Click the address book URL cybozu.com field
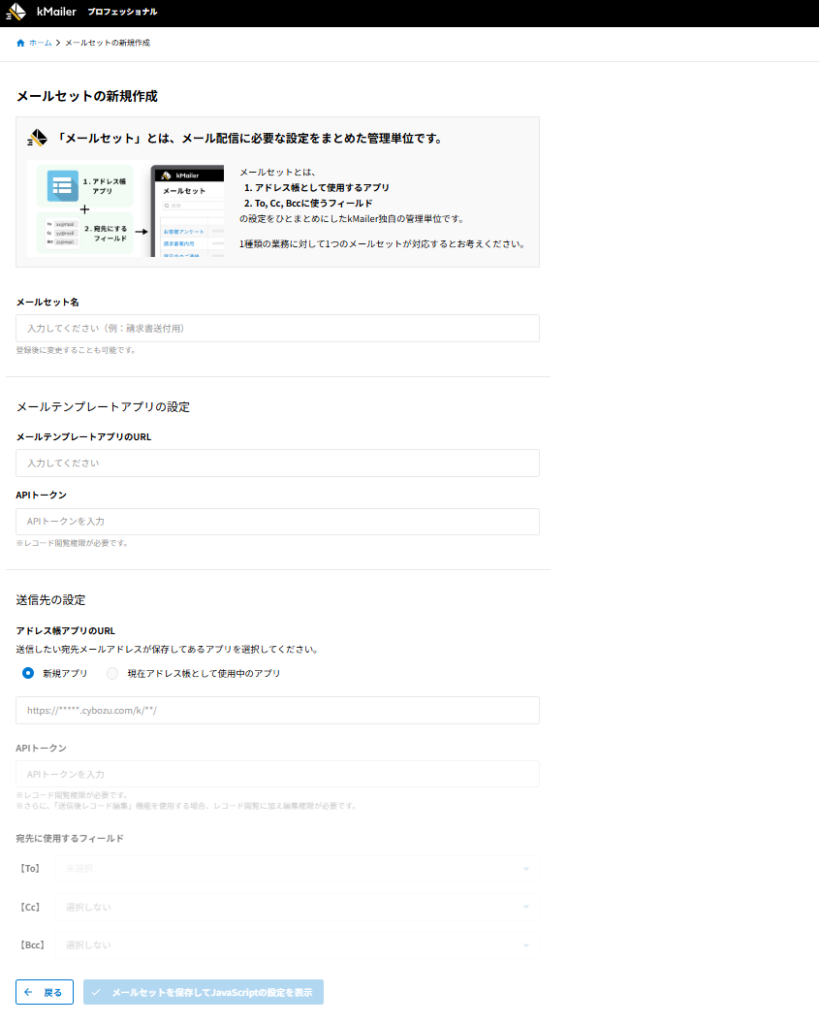Viewport: 819px width, 1024px height. (x=277, y=710)
